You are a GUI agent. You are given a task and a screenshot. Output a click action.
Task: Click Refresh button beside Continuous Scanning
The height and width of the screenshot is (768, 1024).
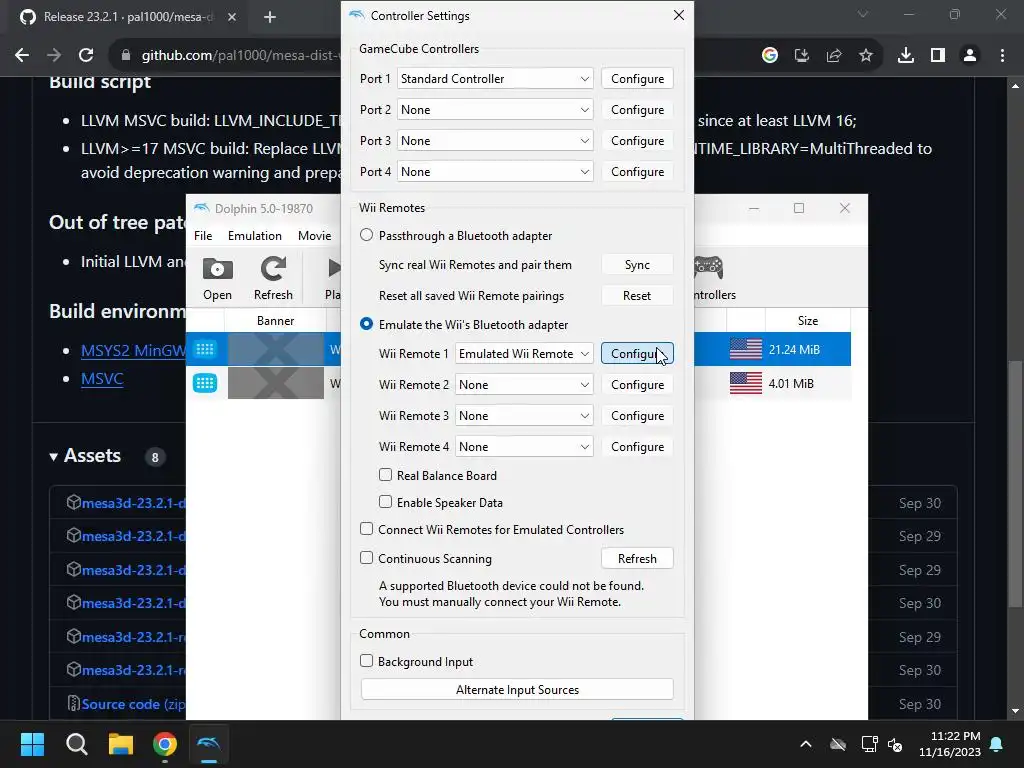pyautogui.click(x=637, y=558)
